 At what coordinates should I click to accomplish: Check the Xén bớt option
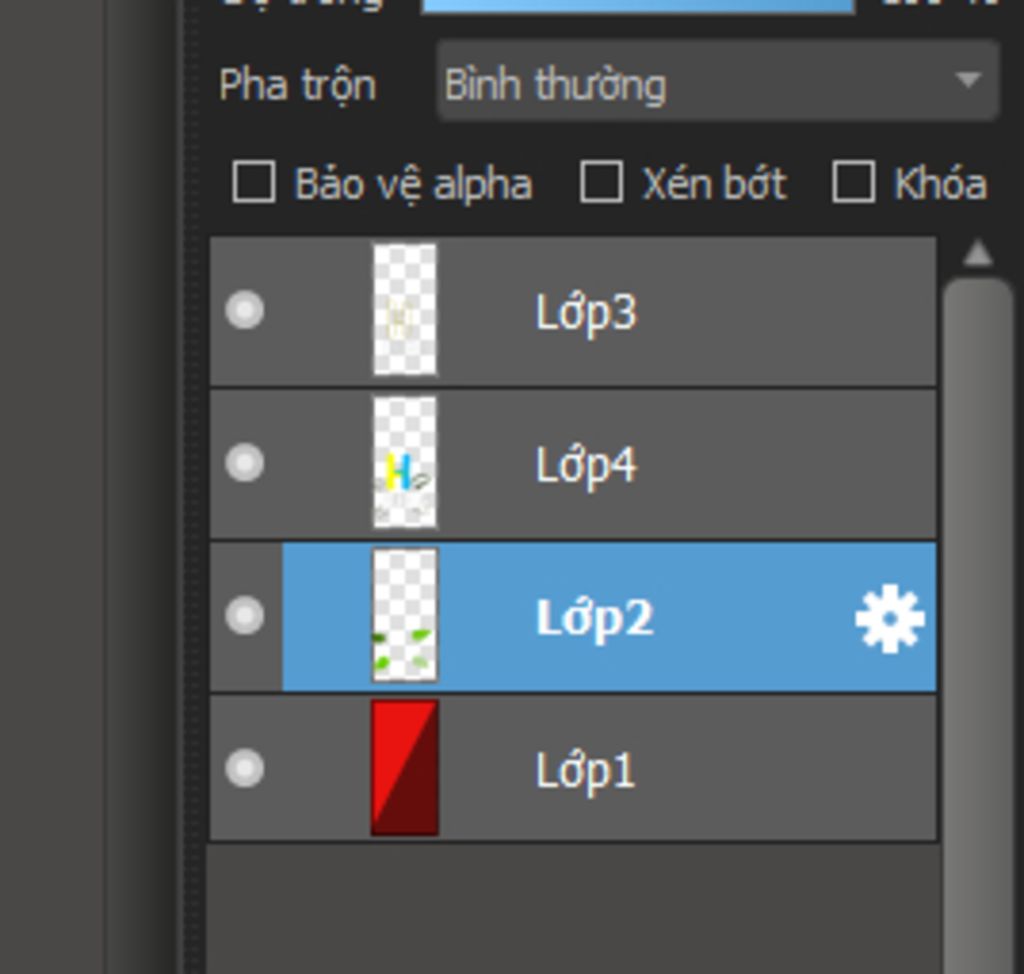coord(601,184)
